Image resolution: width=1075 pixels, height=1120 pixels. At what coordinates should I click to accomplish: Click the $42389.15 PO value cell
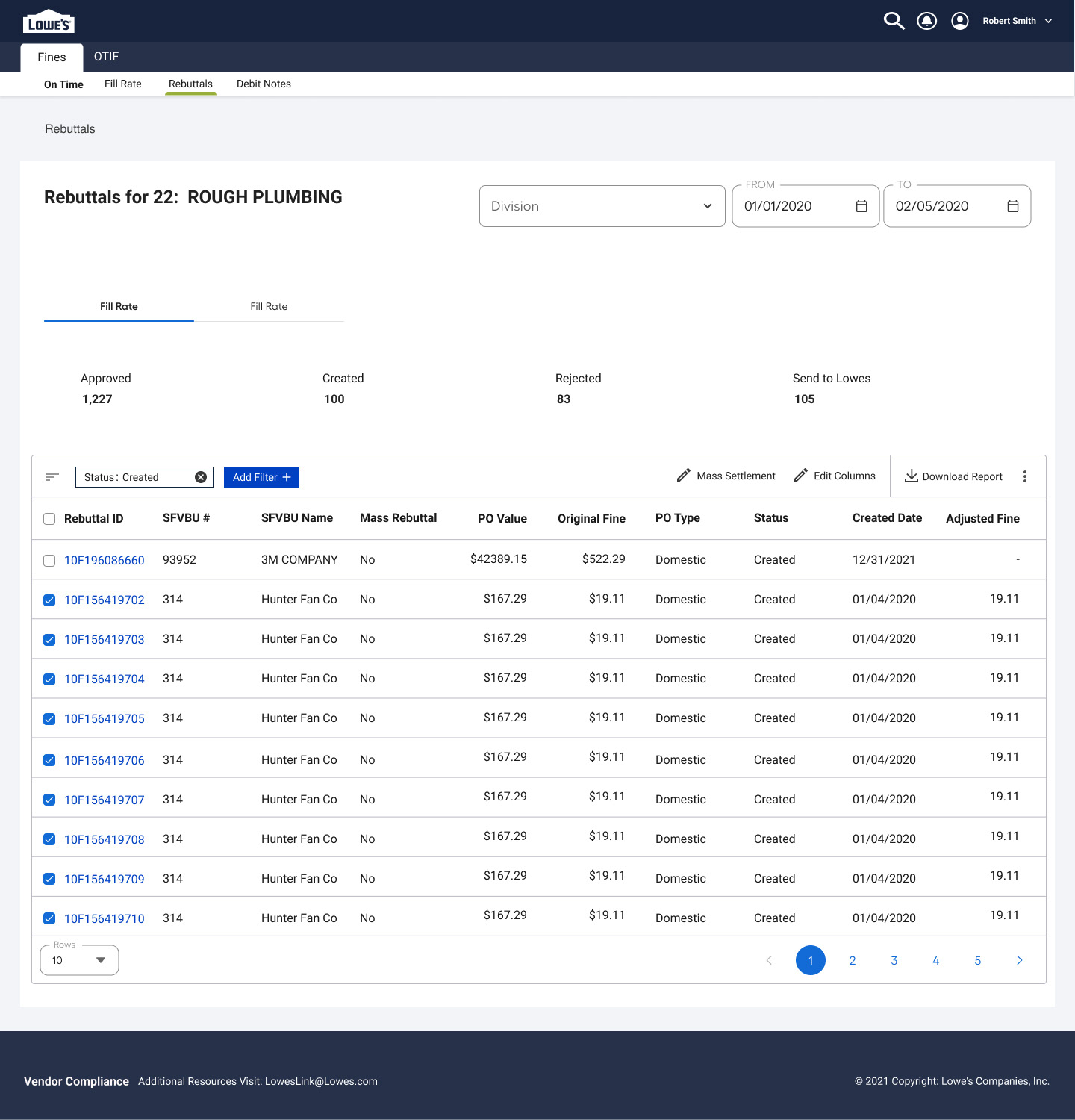499,559
